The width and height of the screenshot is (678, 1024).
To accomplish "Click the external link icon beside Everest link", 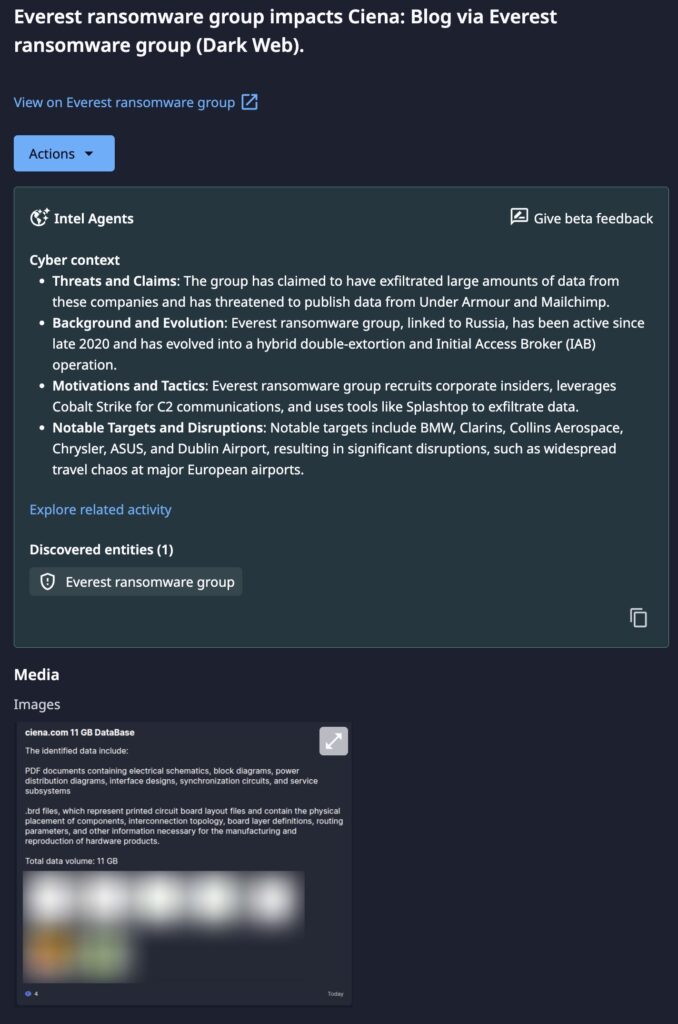I will pyautogui.click(x=250, y=102).
